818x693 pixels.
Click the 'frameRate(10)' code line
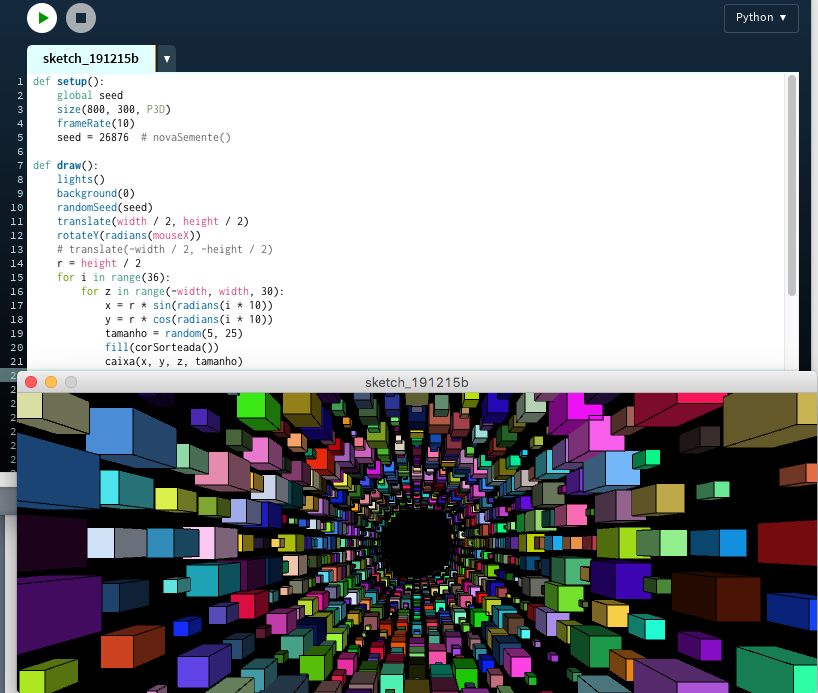[x=95, y=124]
